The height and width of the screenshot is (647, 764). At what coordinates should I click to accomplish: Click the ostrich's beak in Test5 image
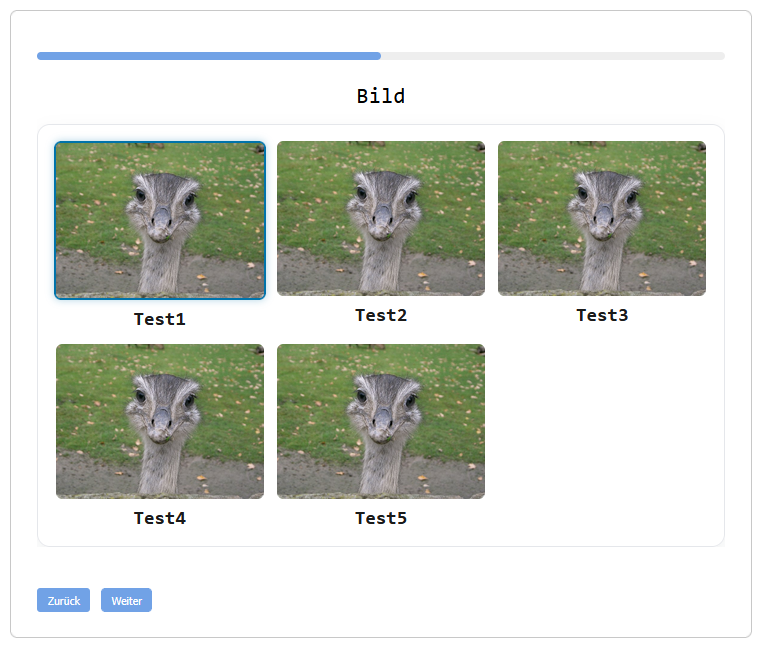(x=383, y=419)
